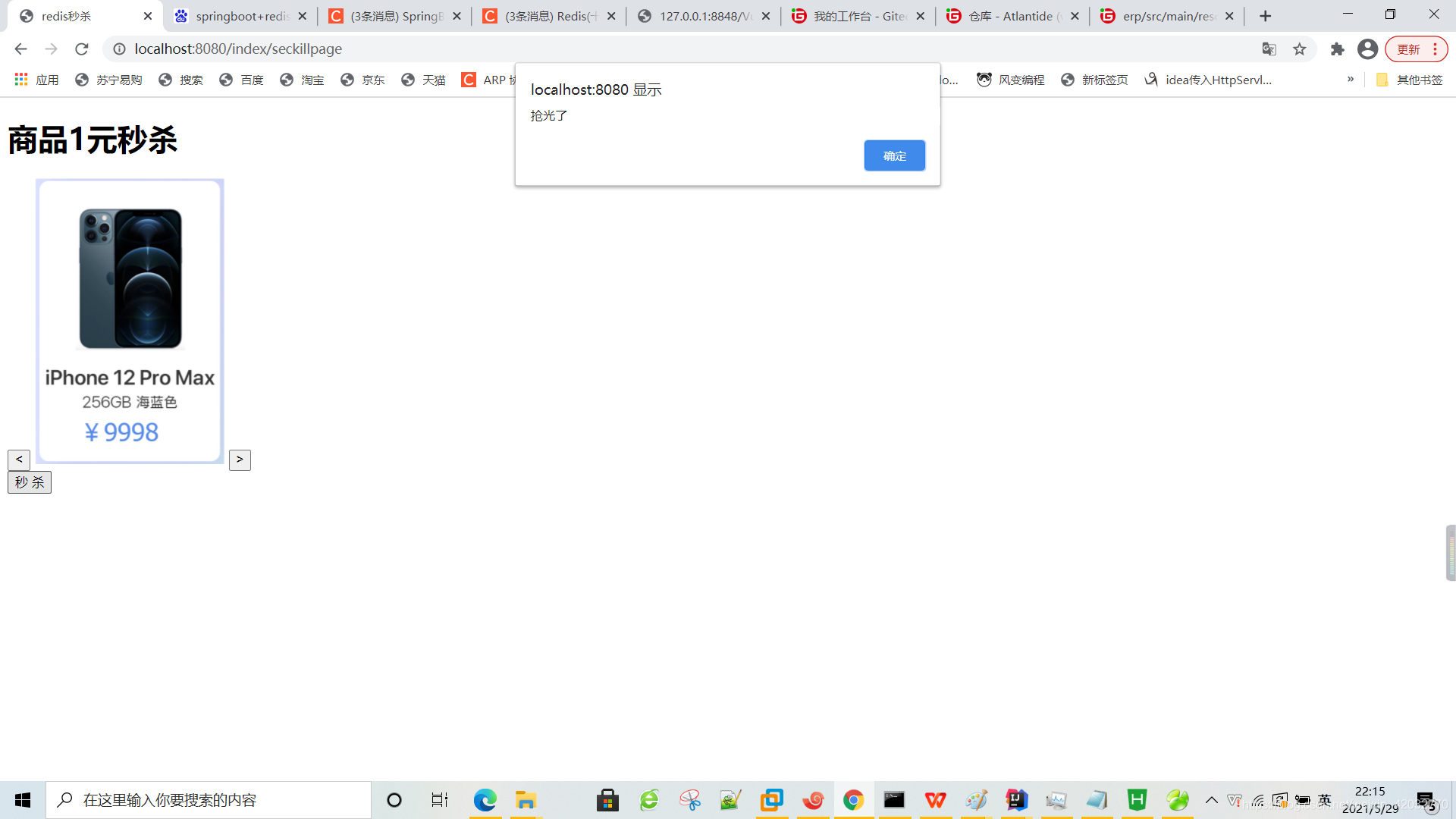
Task: Open the 其他书签 bookmarks folder
Action: tap(1410, 80)
